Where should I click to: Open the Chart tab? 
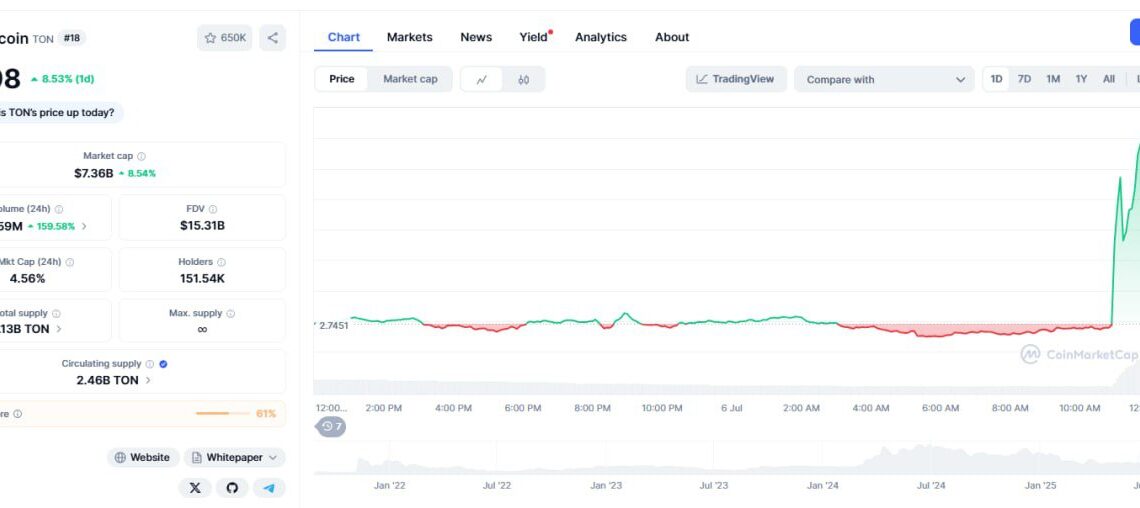tap(344, 37)
